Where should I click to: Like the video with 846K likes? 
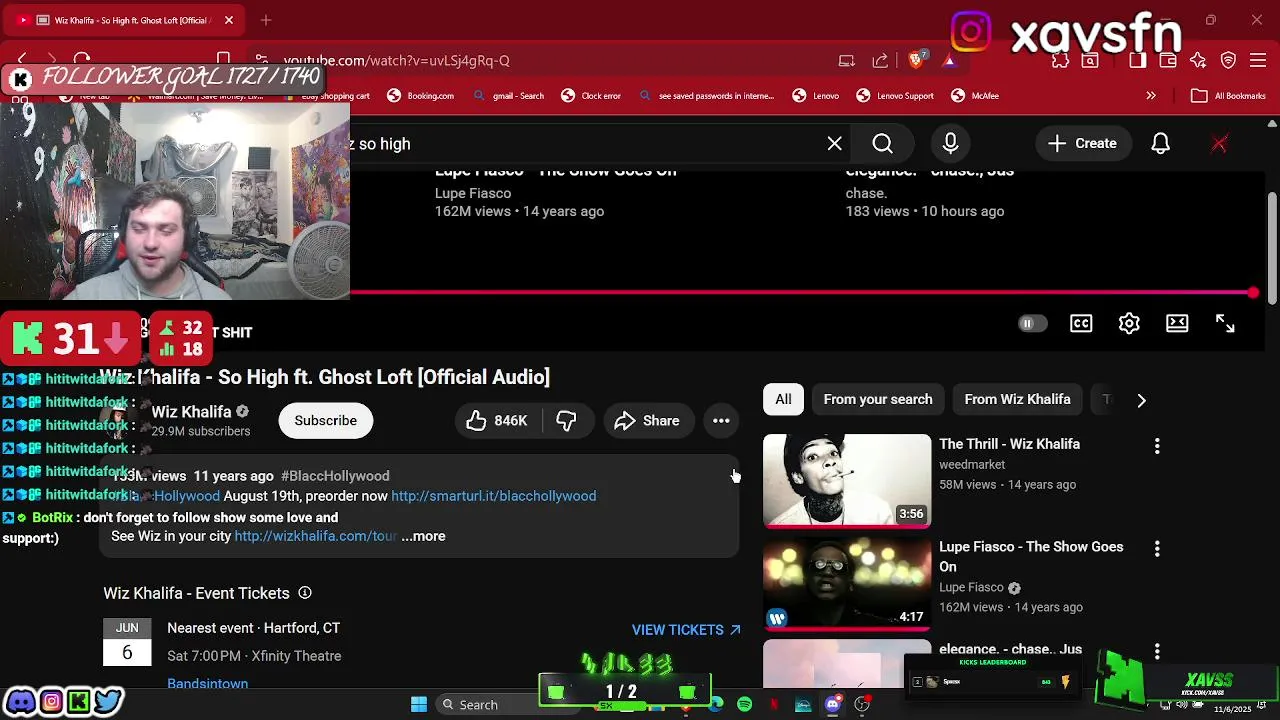[498, 421]
